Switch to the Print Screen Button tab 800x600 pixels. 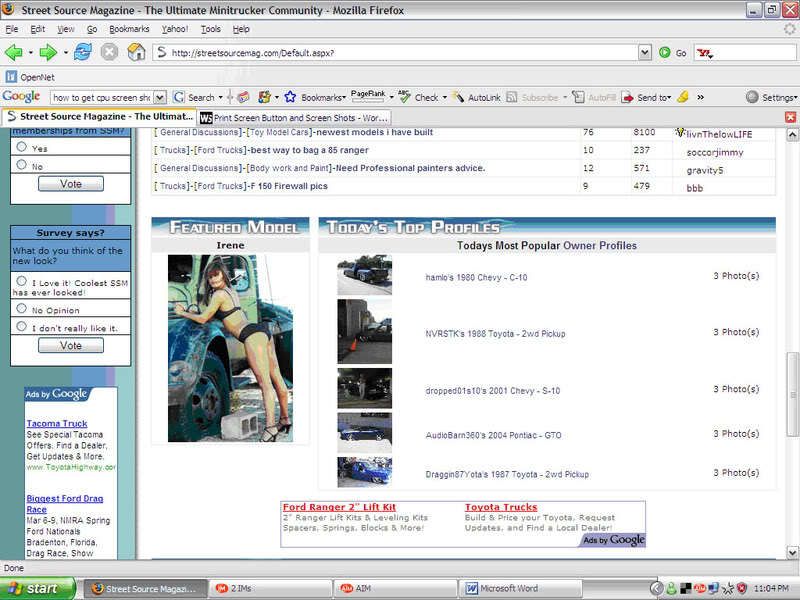(x=295, y=118)
